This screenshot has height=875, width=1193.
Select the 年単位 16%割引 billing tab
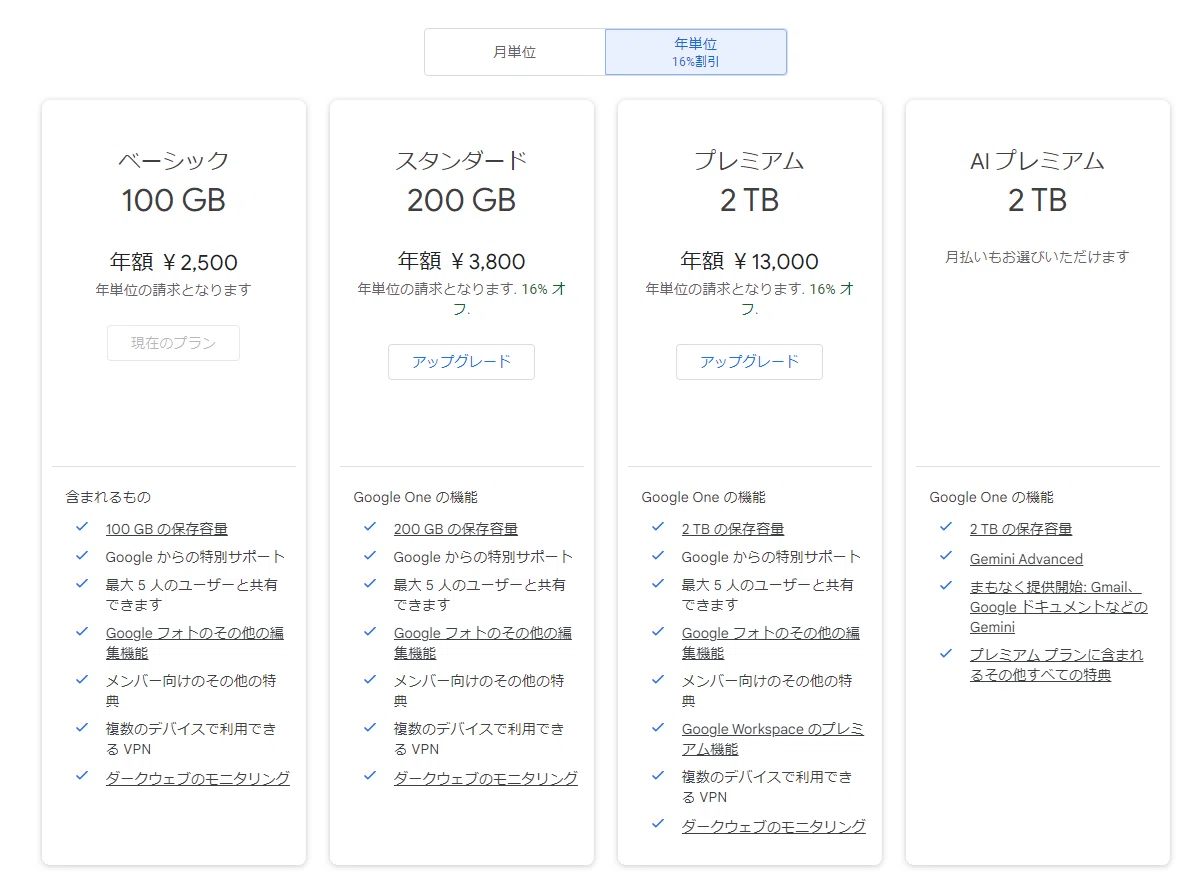695,52
